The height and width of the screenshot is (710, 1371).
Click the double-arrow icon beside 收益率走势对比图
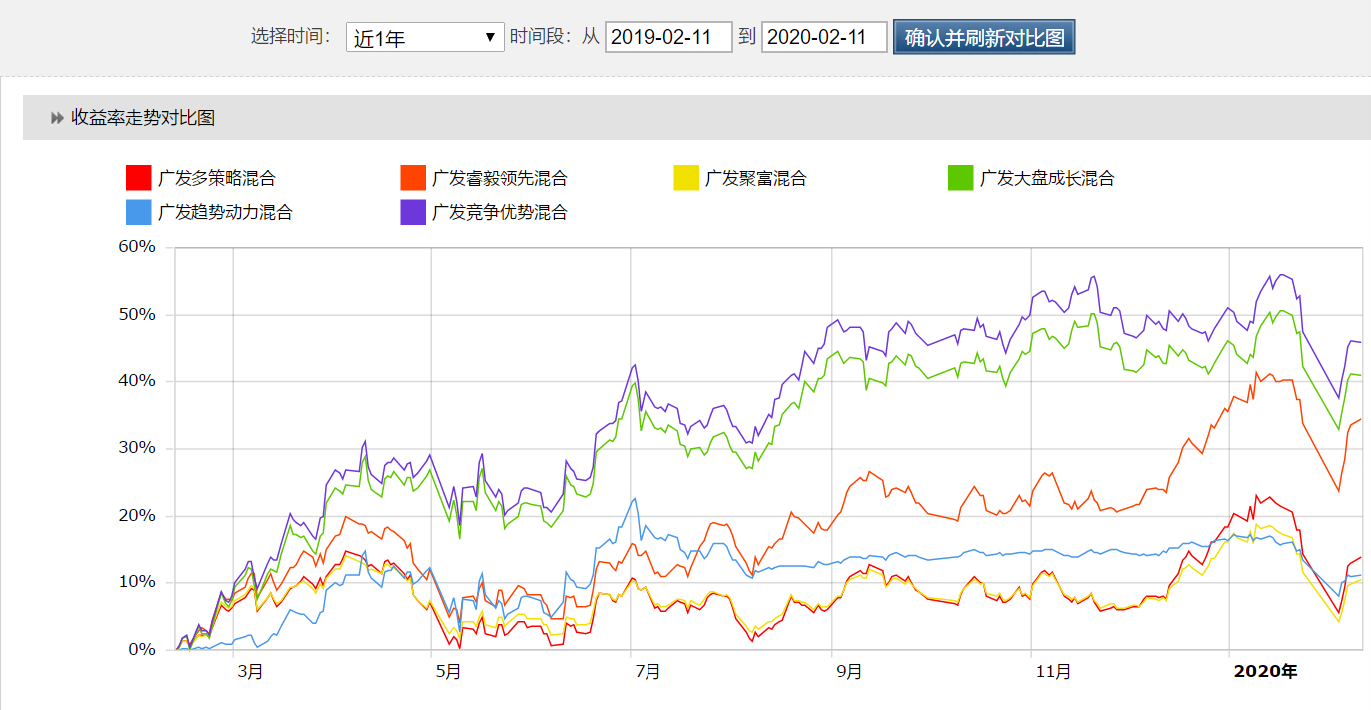(57, 118)
